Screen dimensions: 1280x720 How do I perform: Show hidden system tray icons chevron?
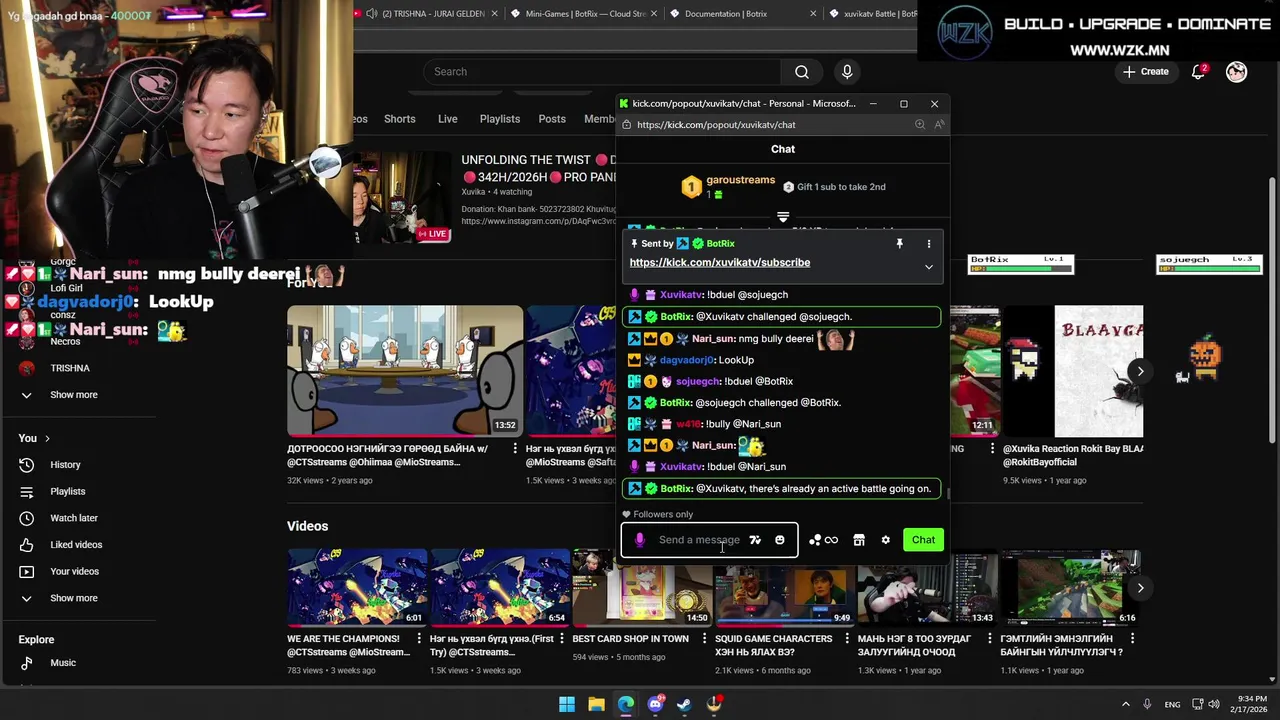pos(1125,704)
